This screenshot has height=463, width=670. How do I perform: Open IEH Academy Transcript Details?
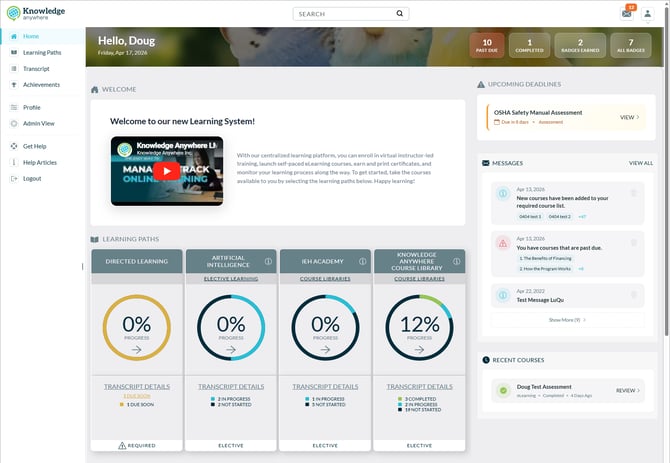325,387
